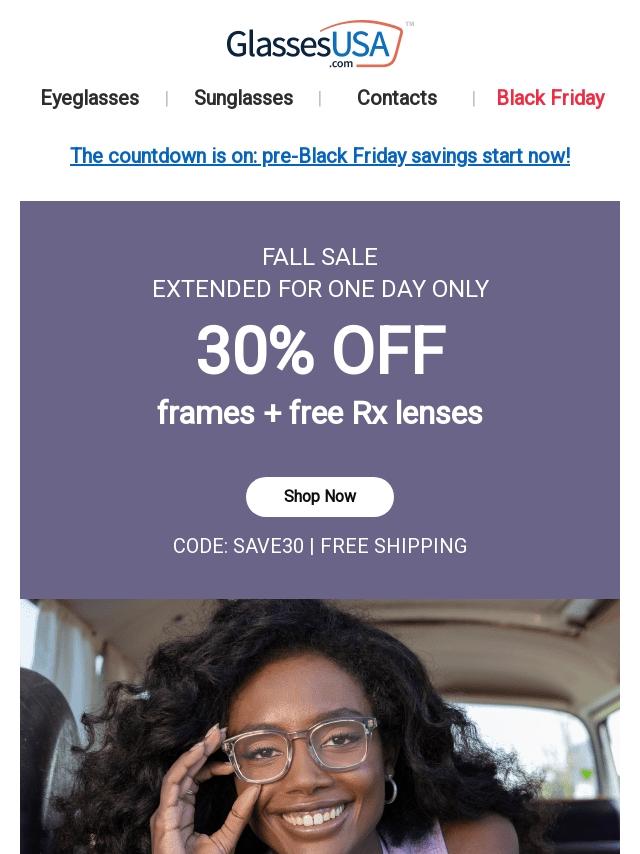
Task: Click the FALL SALE heading
Action: pos(320,257)
